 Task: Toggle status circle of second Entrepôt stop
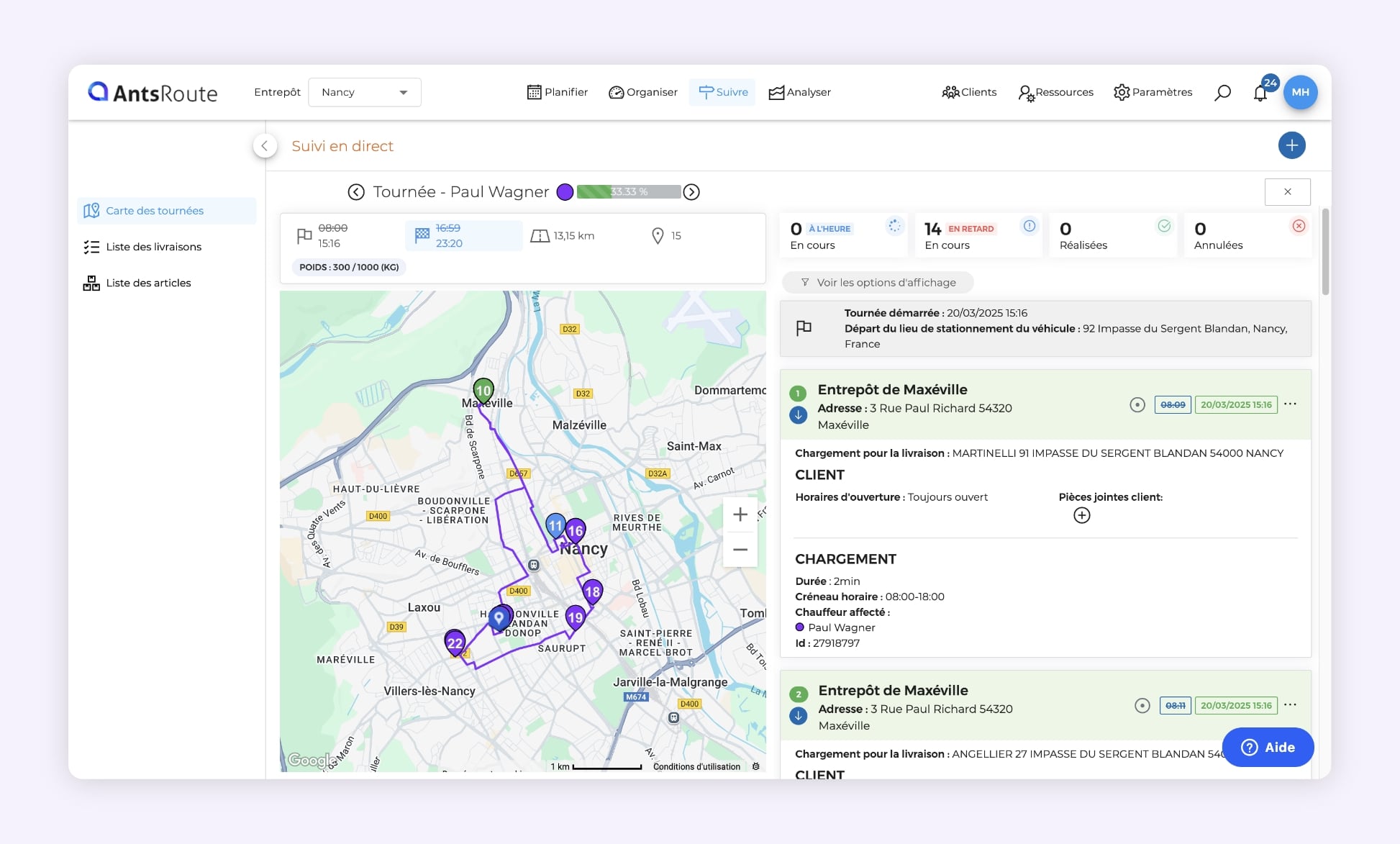(1142, 705)
